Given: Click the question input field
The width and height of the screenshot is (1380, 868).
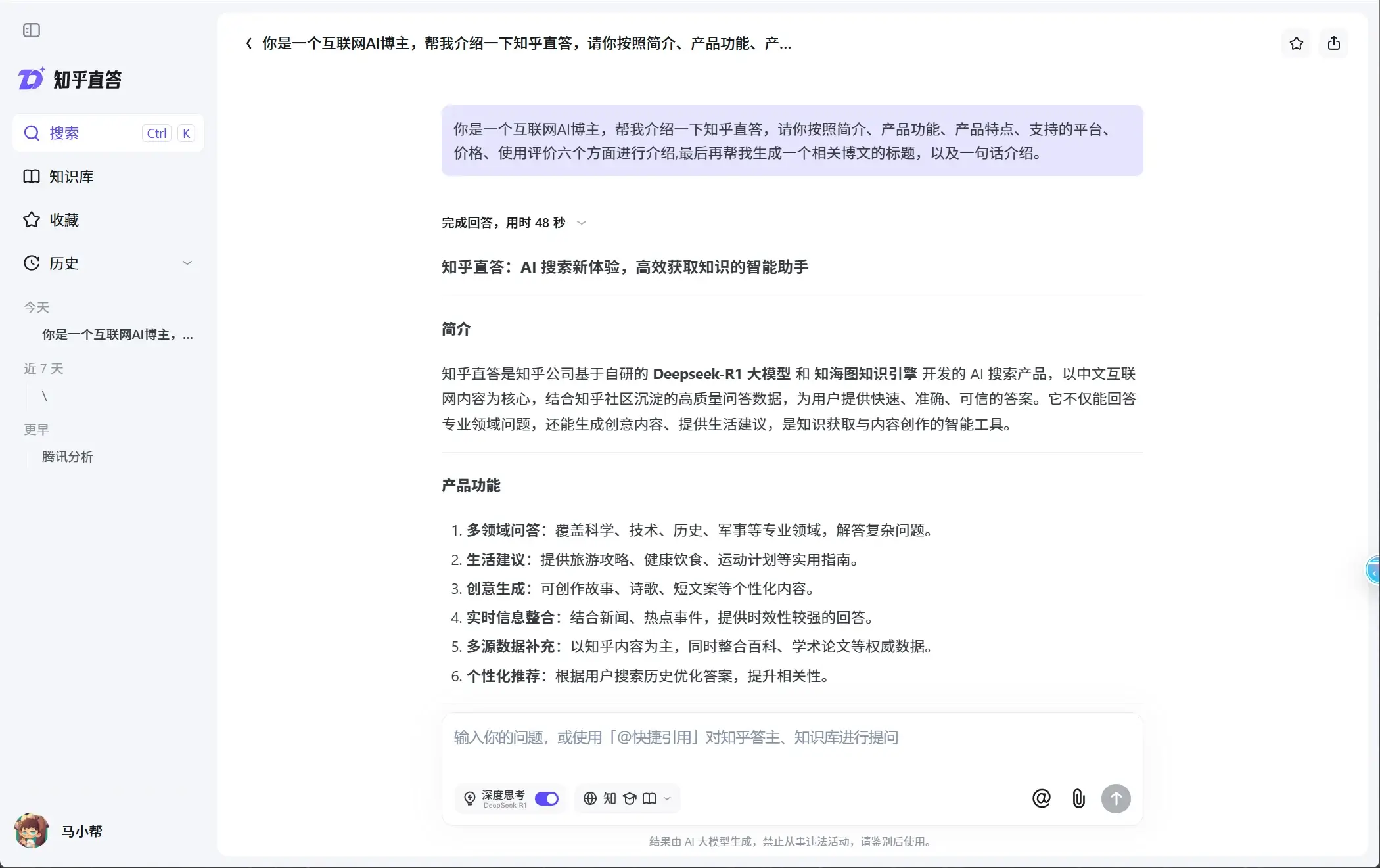Looking at the screenshot, I should (x=723, y=737).
